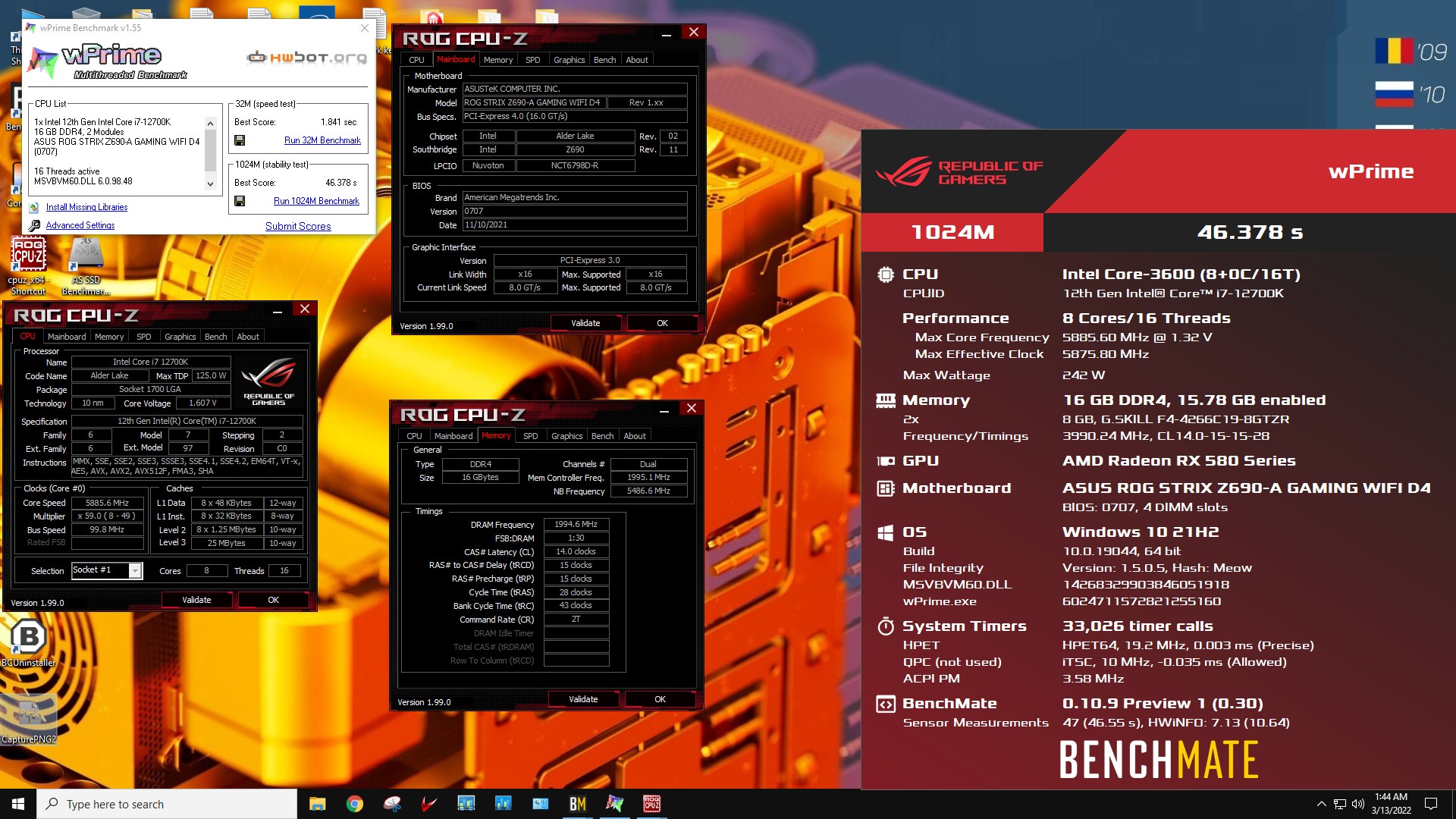This screenshot has width=1456, height=819.
Task: Open the Advanced Settings link
Action: point(80,225)
